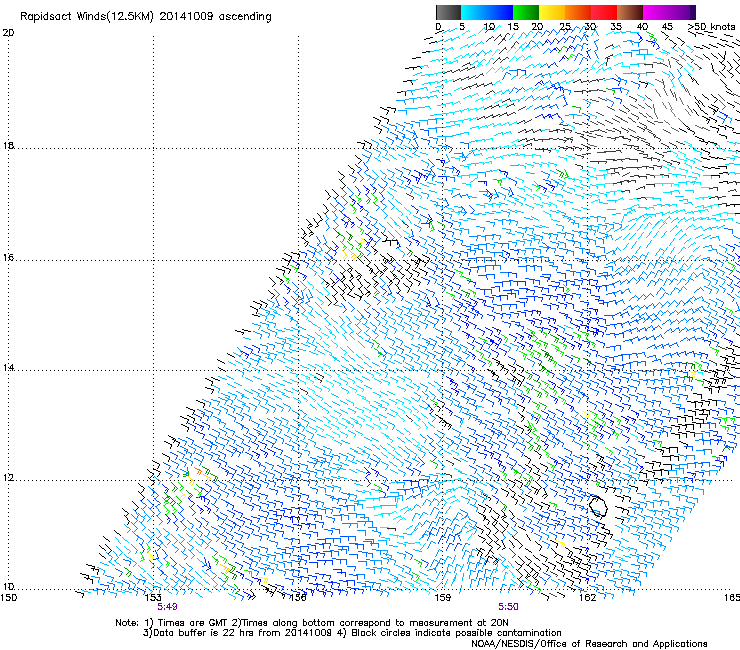Click the "5" label under the color bar
Image resolution: width=740 pixels, height=650 pixels.
tap(462, 27)
